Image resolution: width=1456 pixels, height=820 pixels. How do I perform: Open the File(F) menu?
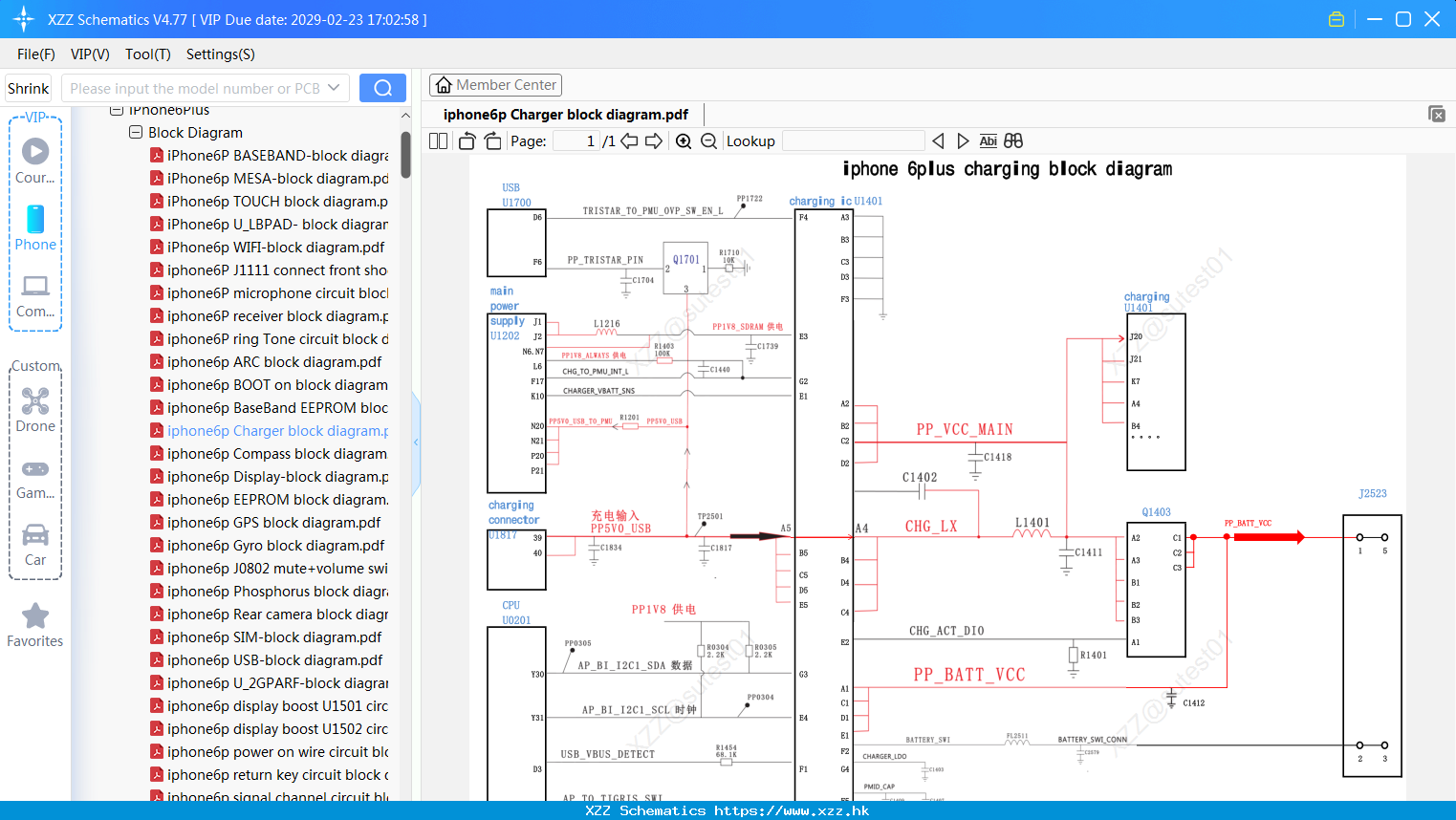[35, 54]
